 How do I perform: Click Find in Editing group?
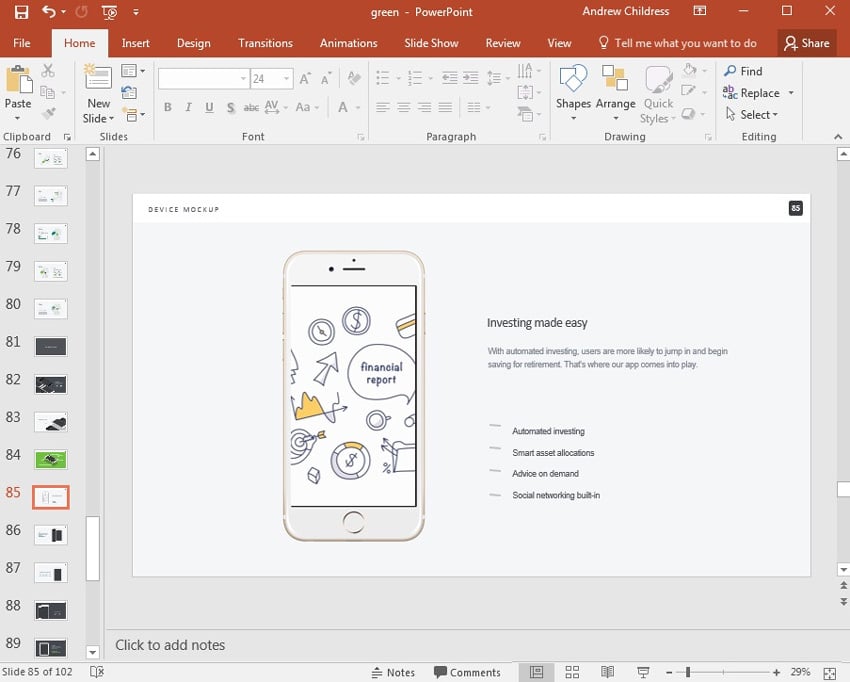point(743,71)
